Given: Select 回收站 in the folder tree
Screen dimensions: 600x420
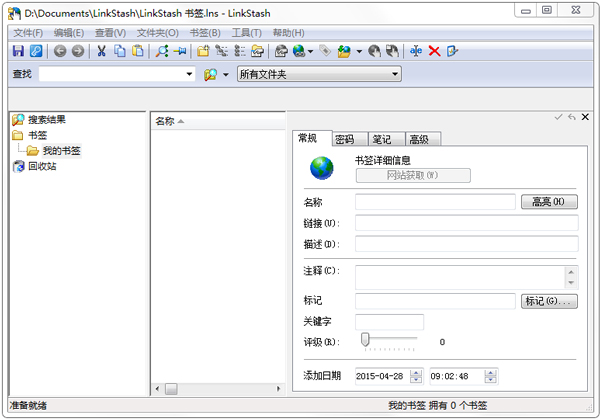Looking at the screenshot, I should pos(42,166).
